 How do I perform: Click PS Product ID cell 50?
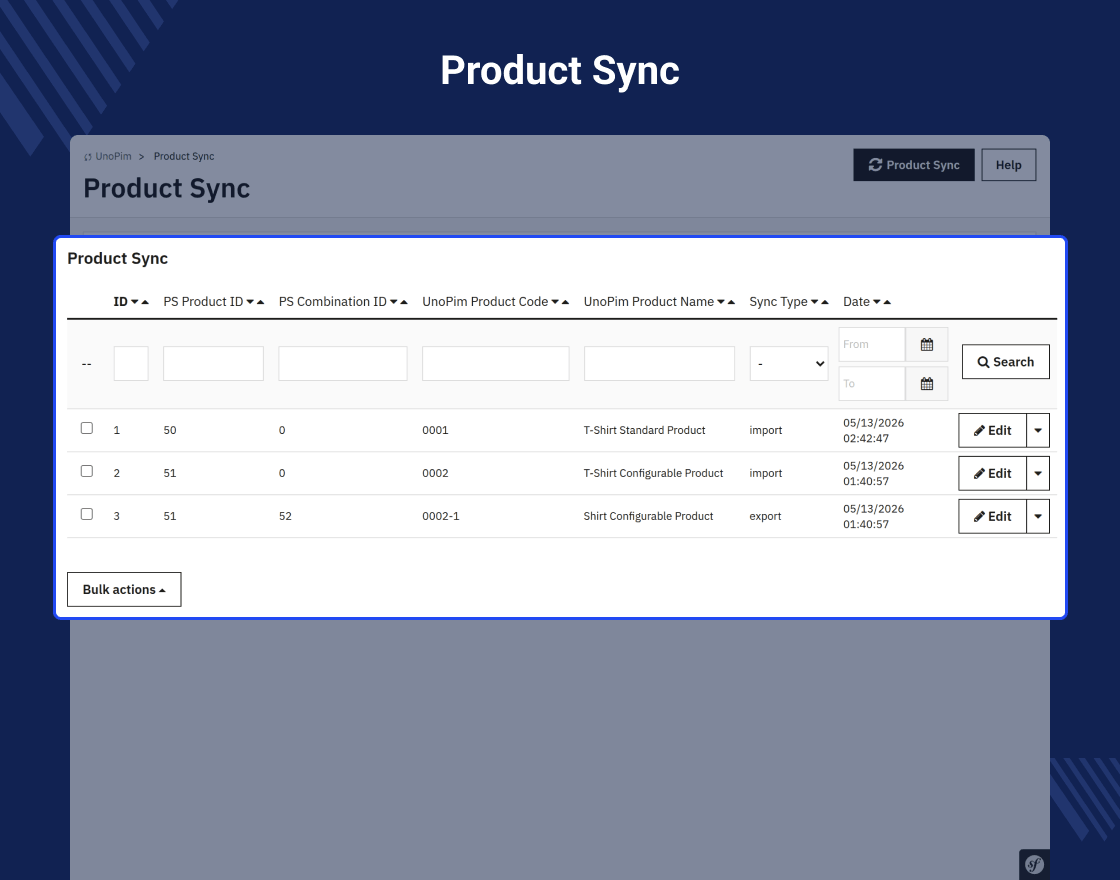coord(169,431)
